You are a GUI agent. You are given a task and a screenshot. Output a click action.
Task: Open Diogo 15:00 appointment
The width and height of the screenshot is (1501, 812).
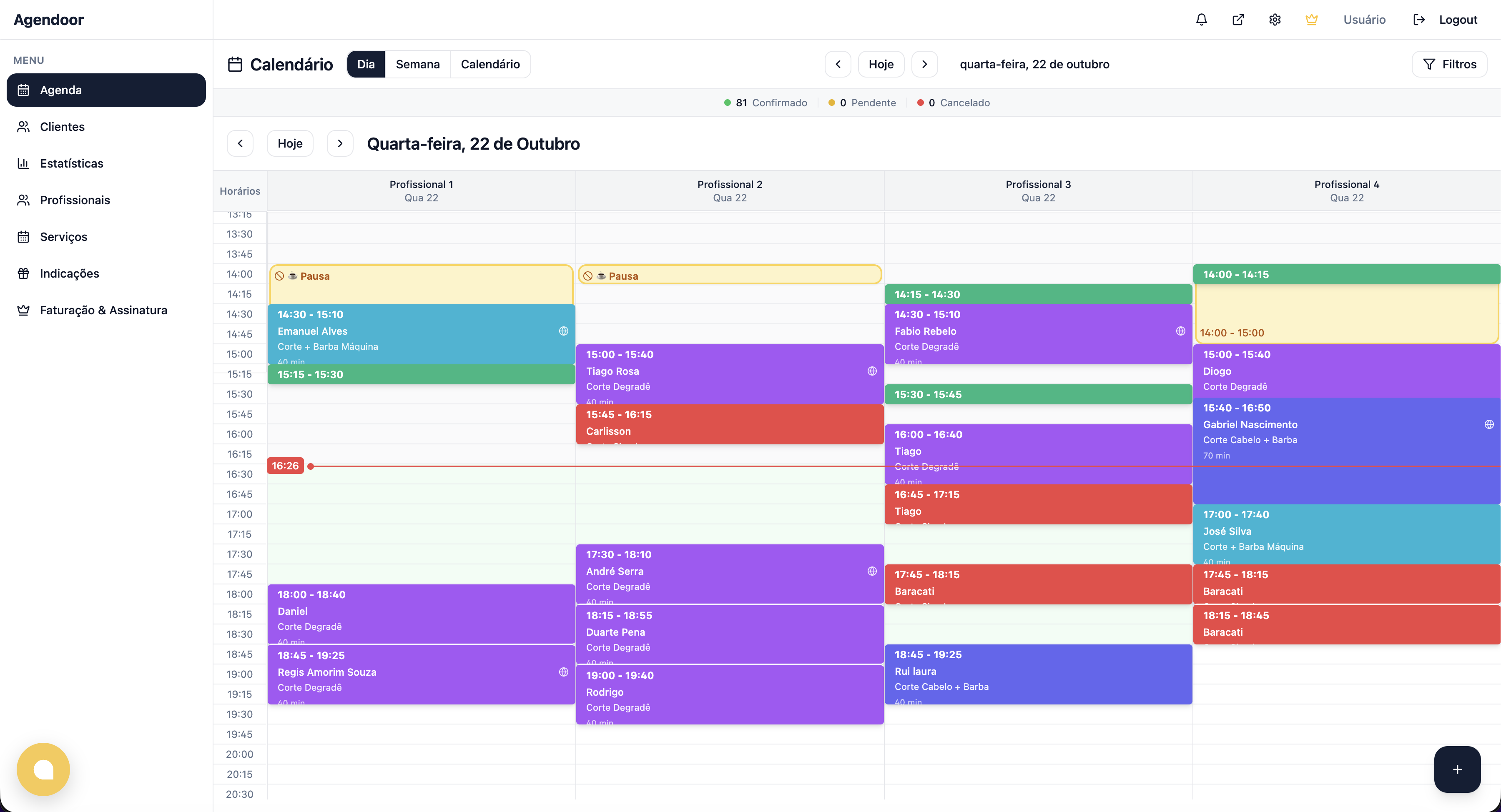1347,371
